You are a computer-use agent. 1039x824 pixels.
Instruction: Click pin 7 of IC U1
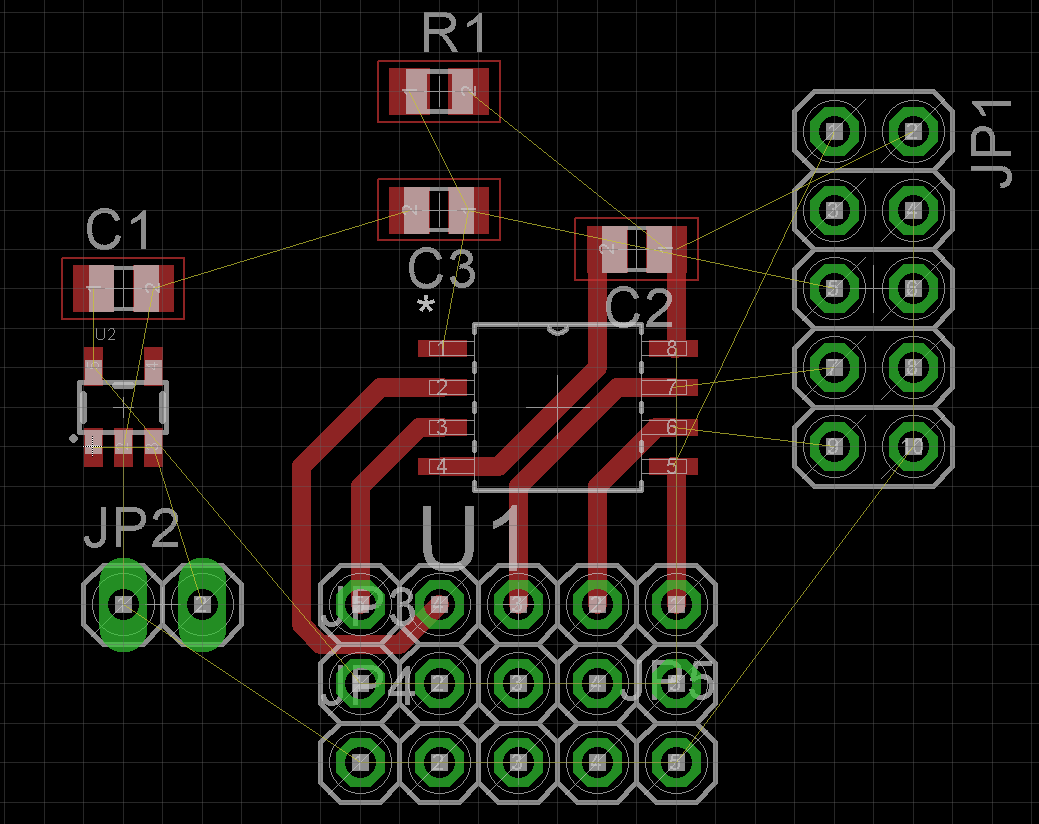tap(673, 387)
